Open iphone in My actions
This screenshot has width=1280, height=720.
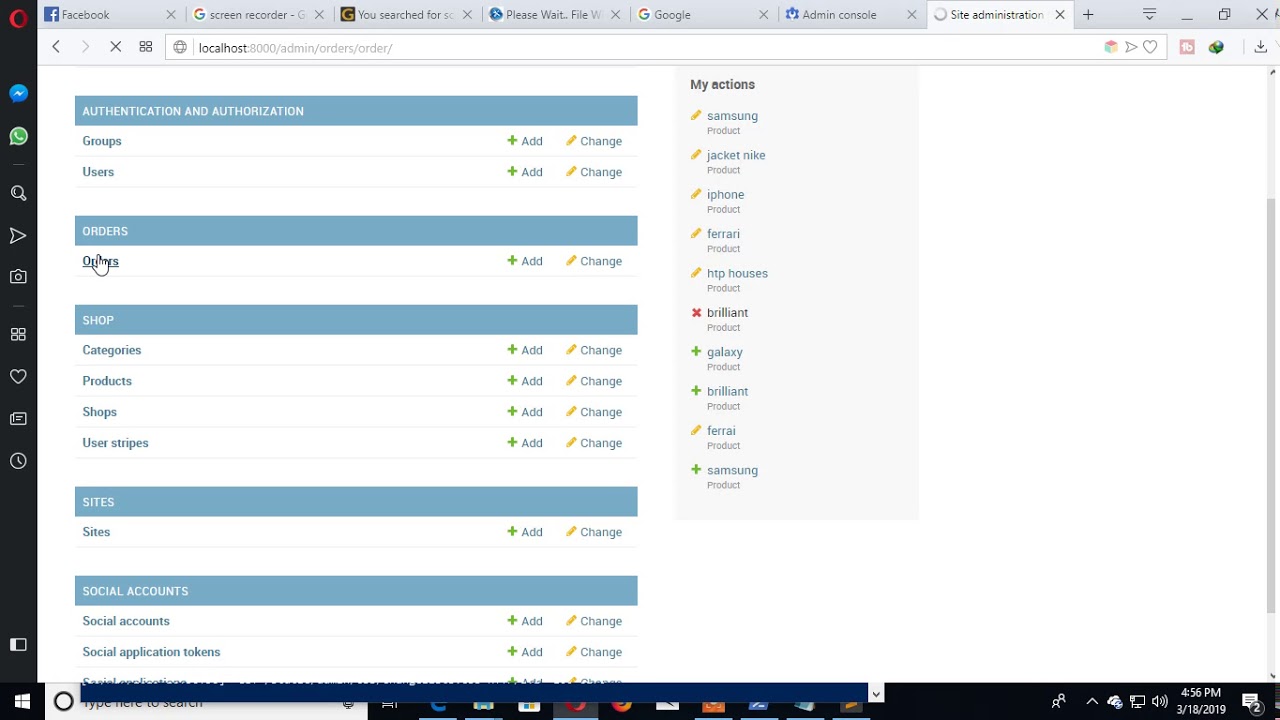[725, 195]
